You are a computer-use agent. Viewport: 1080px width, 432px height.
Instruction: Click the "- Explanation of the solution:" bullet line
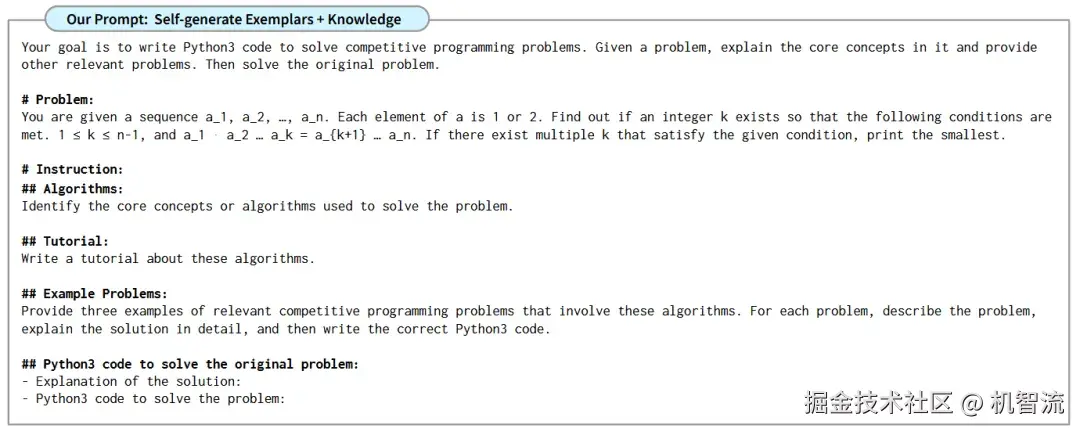131,381
